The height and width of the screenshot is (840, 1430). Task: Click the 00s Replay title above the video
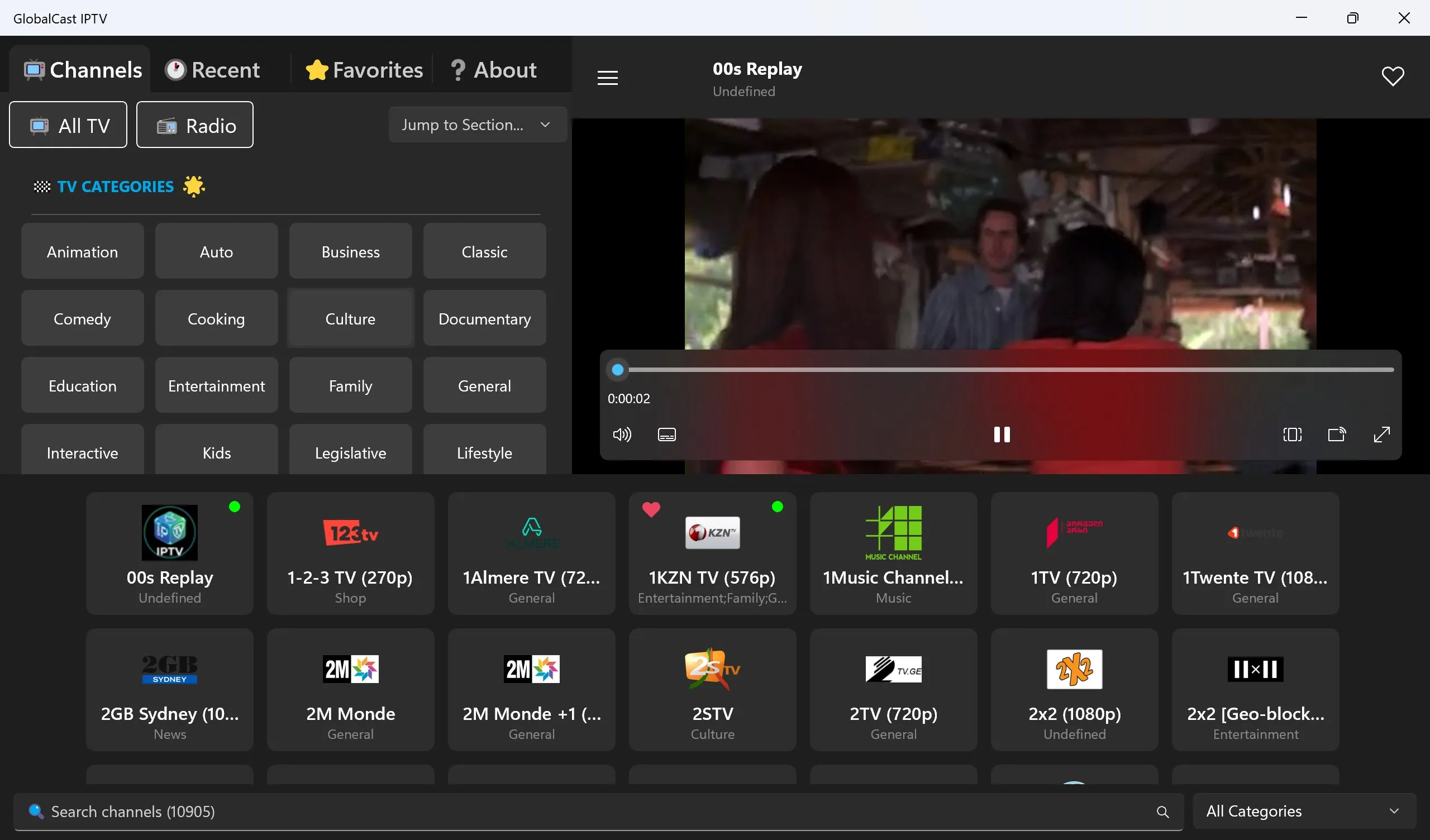pos(757,69)
